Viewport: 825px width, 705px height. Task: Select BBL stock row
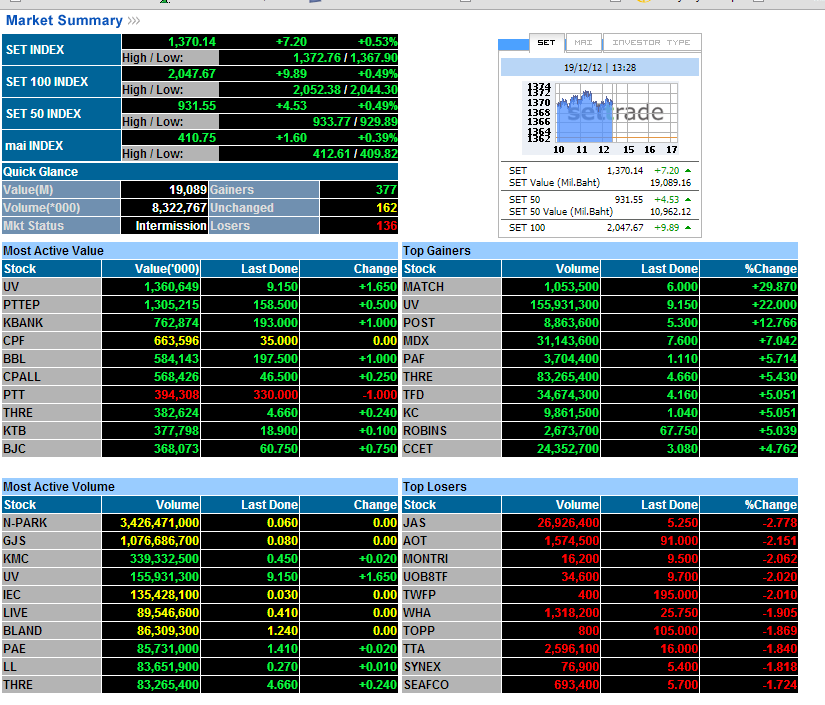click(x=200, y=359)
